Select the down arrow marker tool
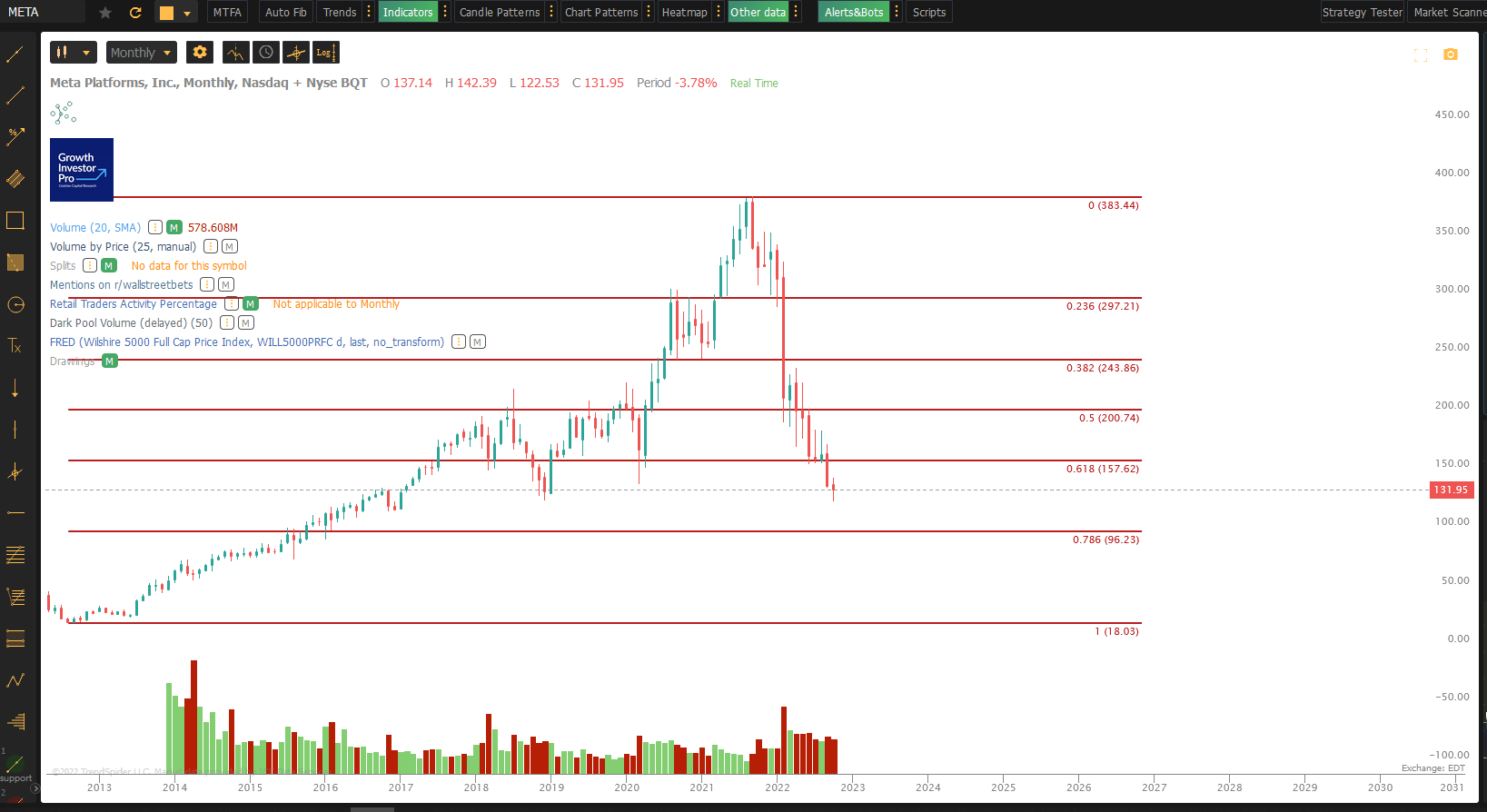The height and width of the screenshot is (812, 1487). 15,388
